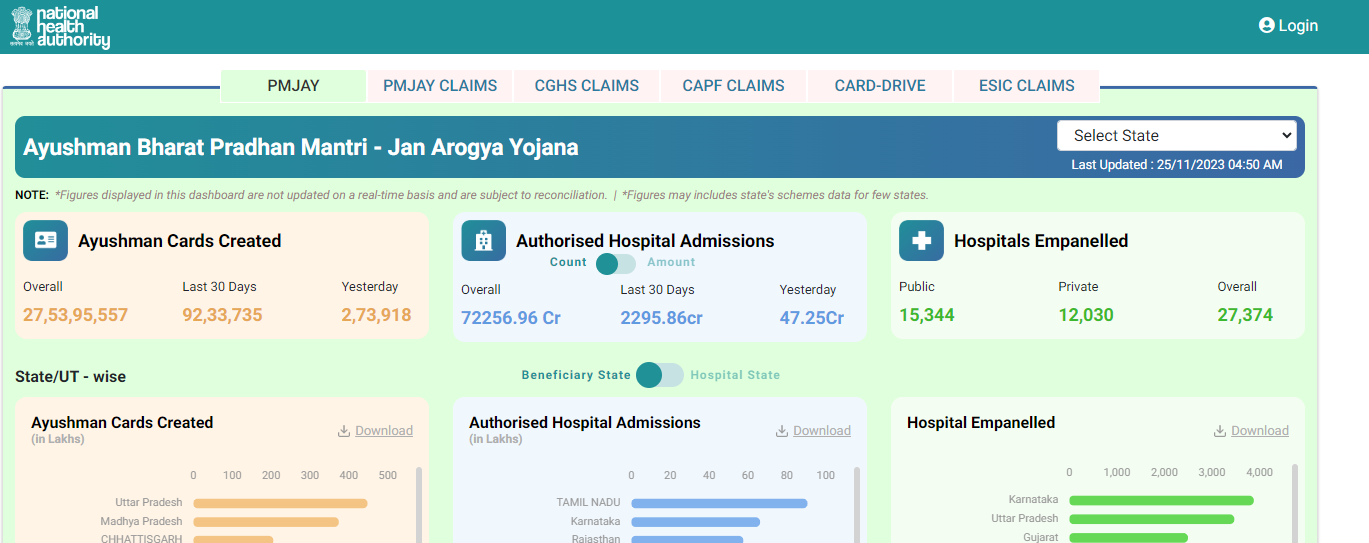Click the Hospitals Empanelled medical cross icon
The image size is (1369, 543).
coord(921,241)
